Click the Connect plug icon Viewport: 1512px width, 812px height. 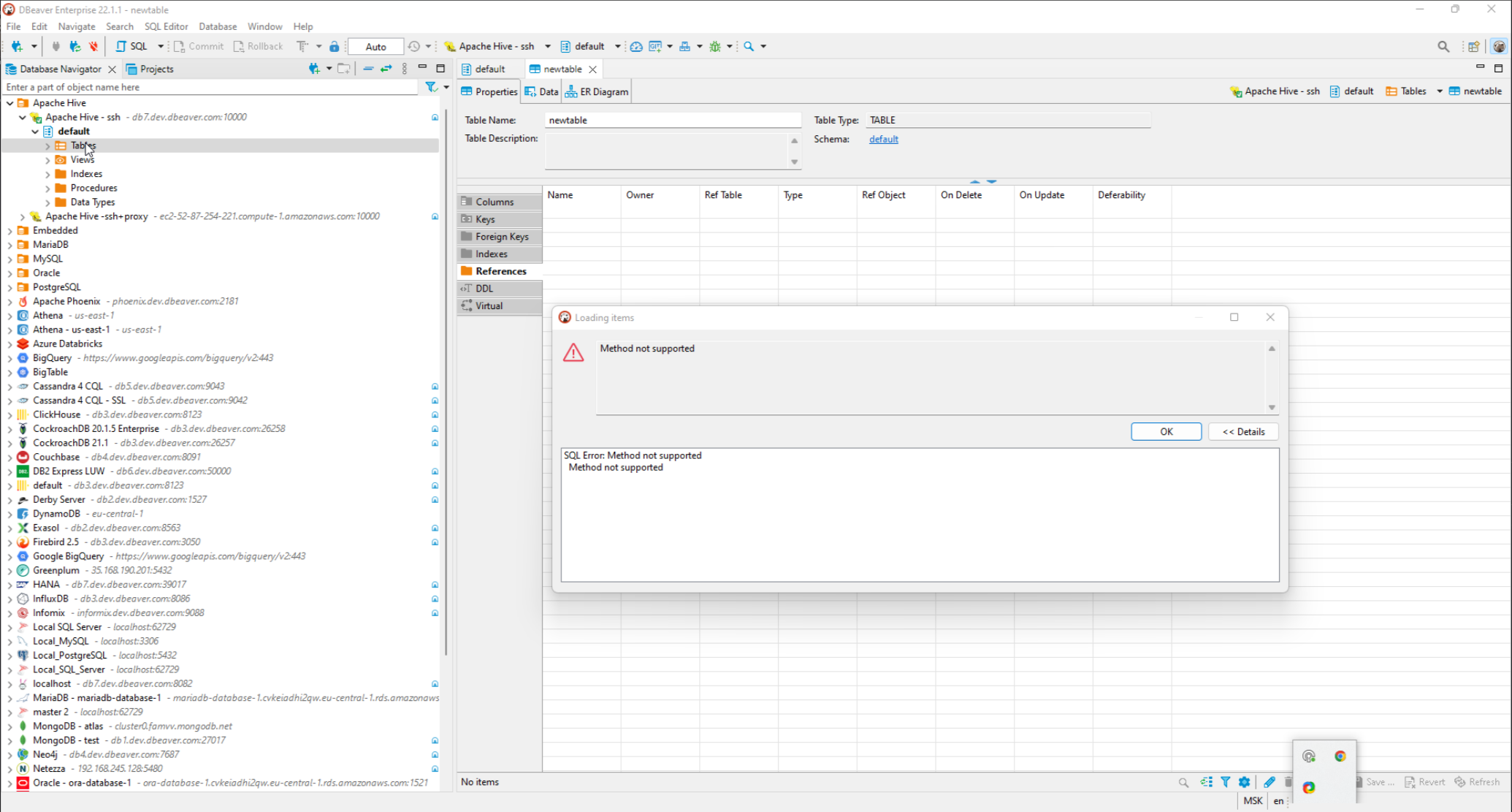[x=56, y=46]
